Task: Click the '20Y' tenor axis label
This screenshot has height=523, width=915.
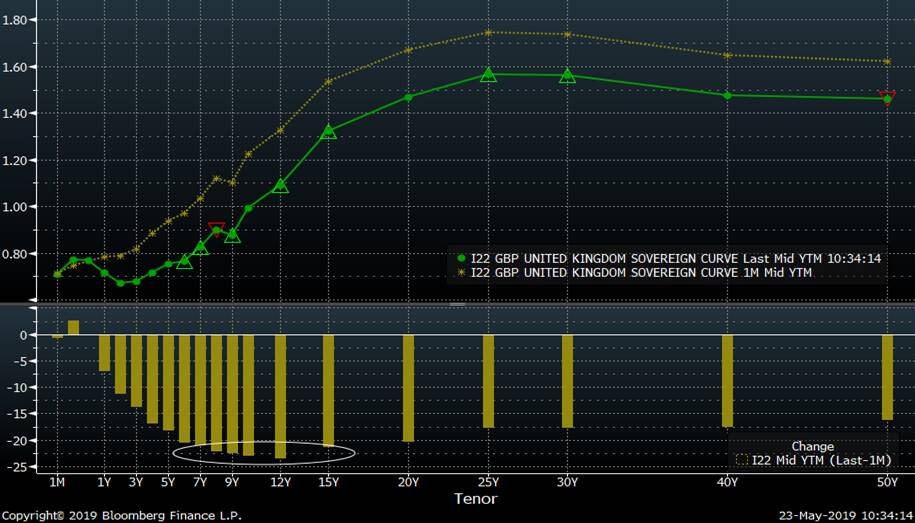Action: point(408,482)
